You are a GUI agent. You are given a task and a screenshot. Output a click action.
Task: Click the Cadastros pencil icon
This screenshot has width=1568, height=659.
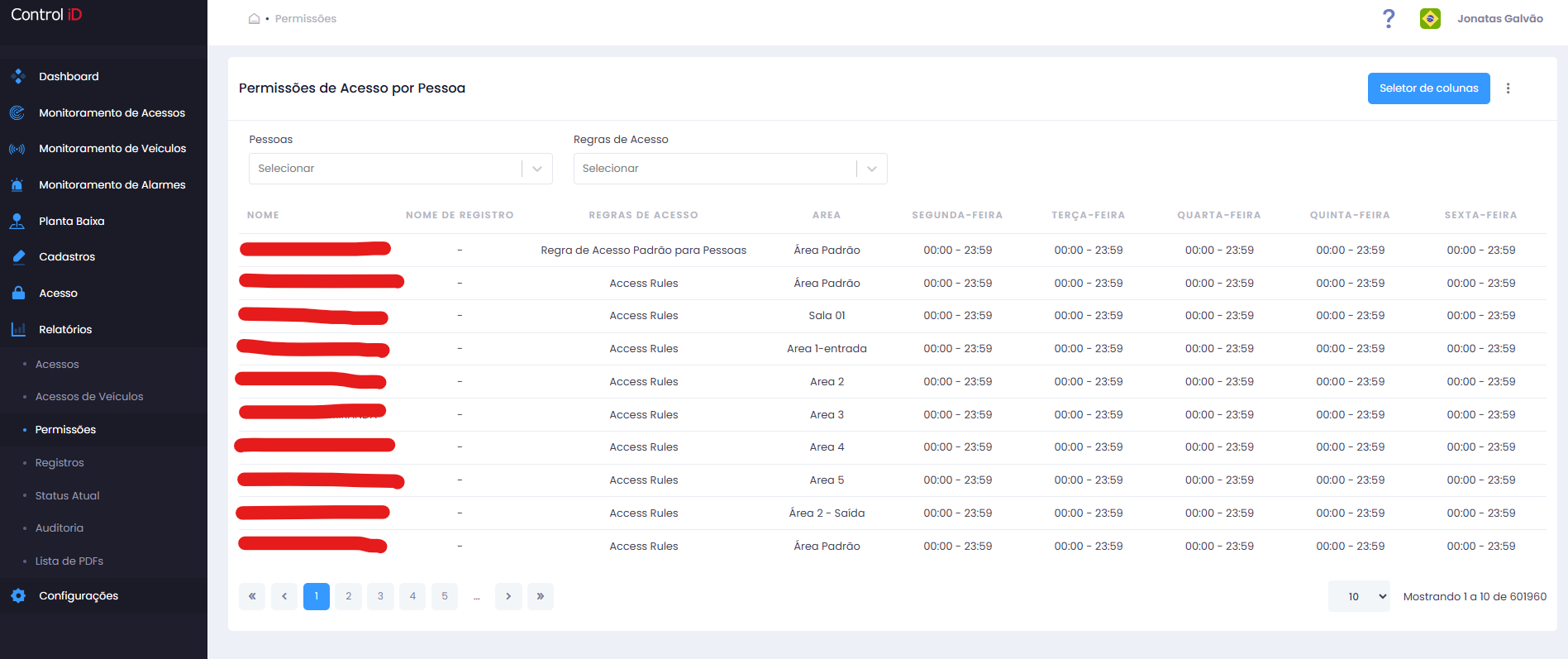pos(18,257)
